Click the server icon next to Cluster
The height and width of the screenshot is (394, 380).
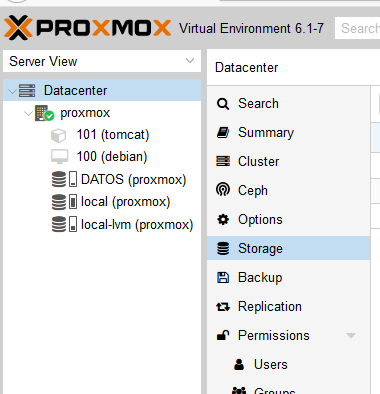tap(223, 161)
